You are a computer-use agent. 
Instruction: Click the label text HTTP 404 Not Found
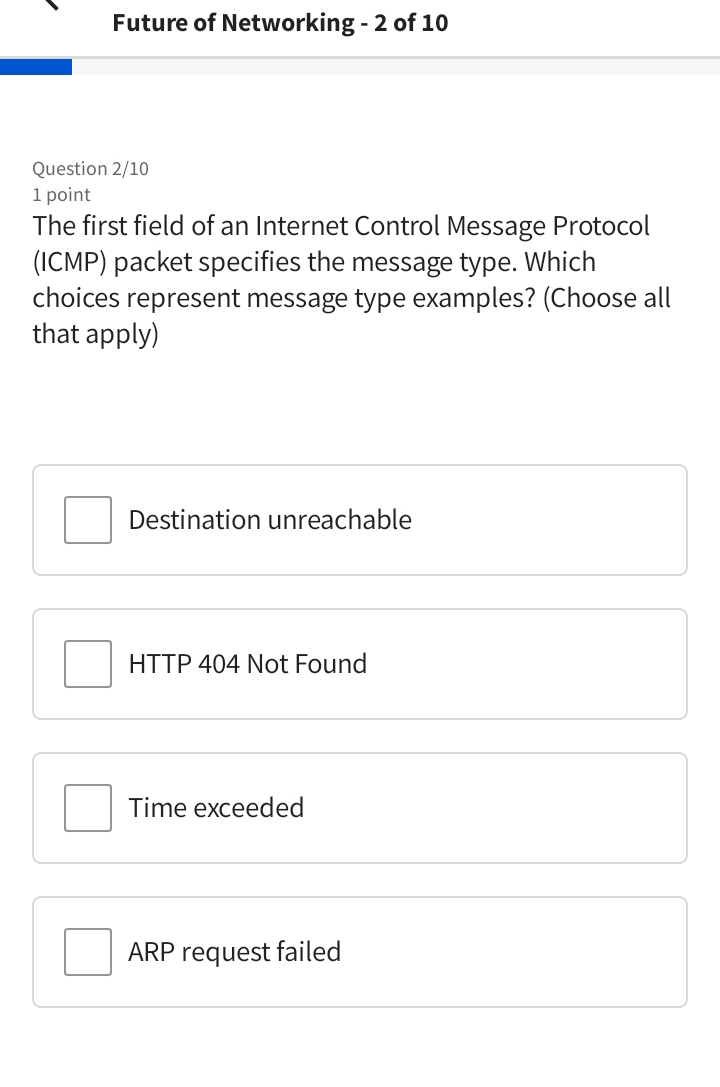246,663
